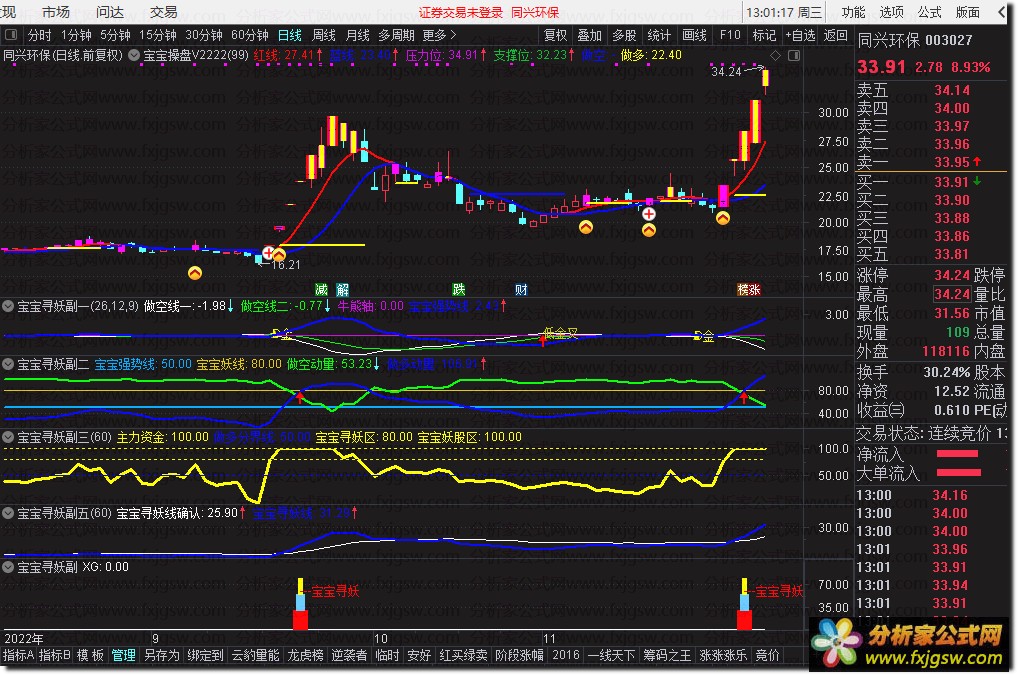Switch to 分时 chart period
This screenshot has height=675, width=1019.
point(39,35)
